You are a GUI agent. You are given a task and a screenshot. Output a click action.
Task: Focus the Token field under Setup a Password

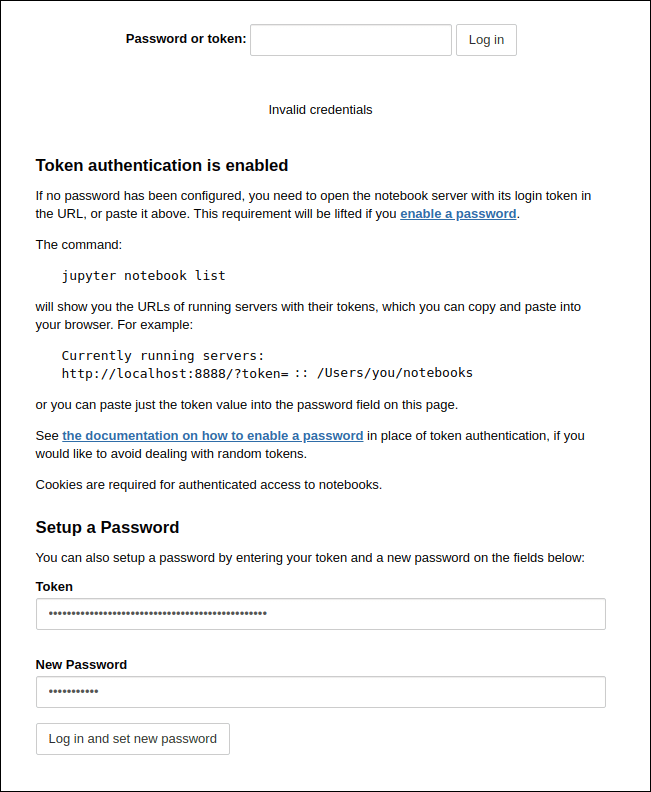(320, 614)
